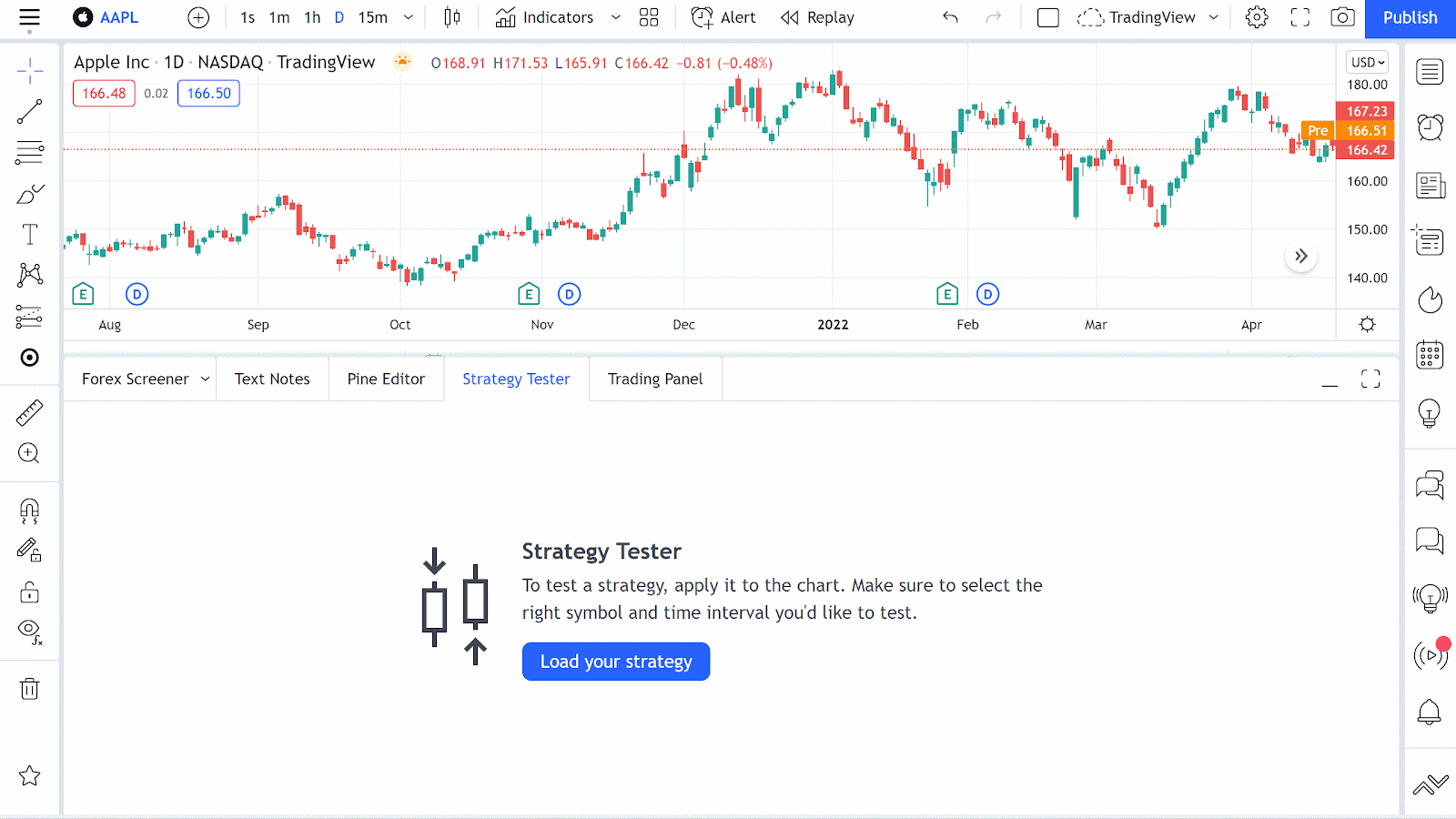The image size is (1456, 819).
Task: Redo the chart action
Action: coord(994,17)
